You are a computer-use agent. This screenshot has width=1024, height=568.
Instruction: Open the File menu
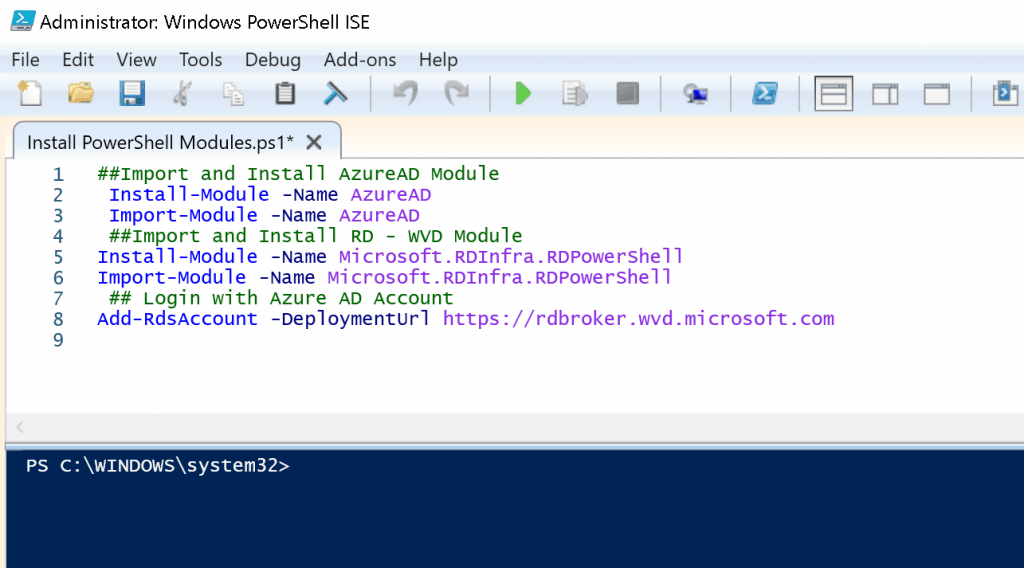pos(25,60)
